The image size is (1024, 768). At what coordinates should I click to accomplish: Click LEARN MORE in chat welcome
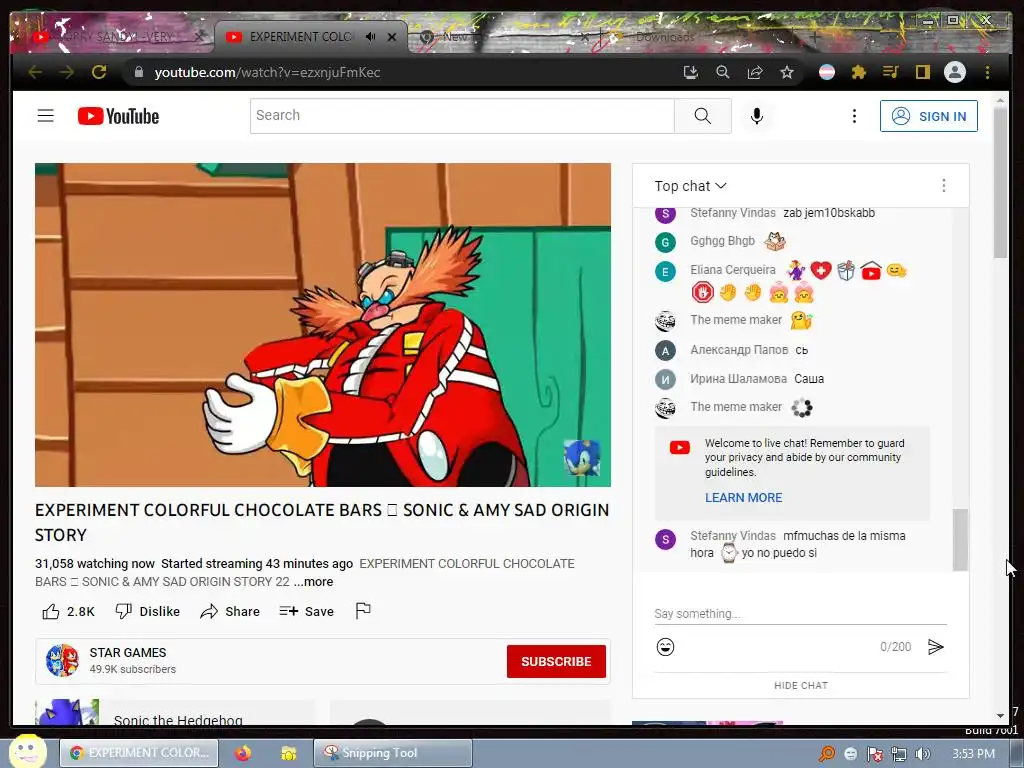[x=743, y=498]
